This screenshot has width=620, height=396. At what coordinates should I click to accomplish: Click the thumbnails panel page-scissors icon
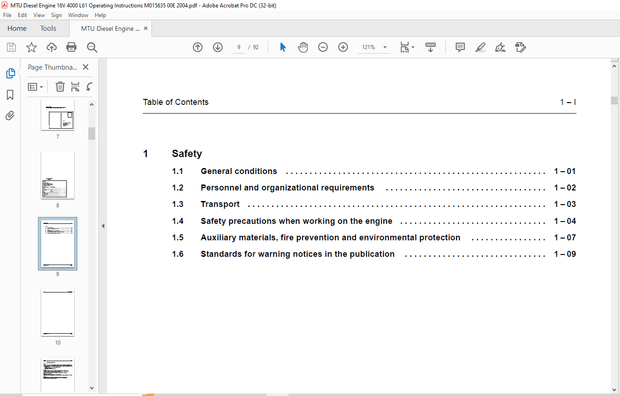[75, 87]
